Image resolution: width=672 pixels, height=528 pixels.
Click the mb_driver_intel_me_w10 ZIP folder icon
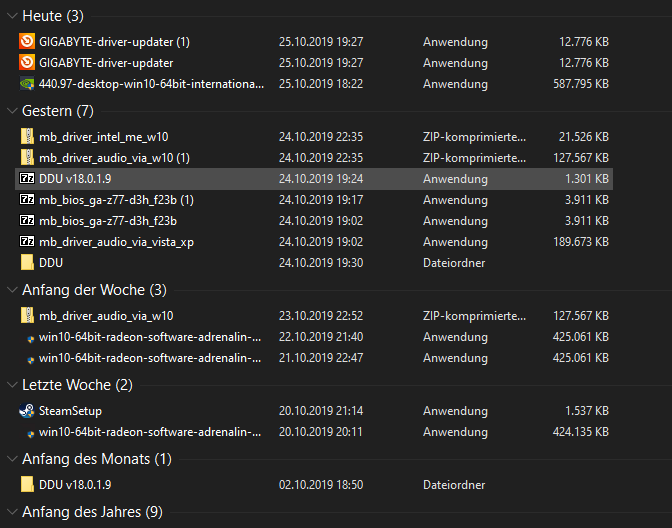(27, 136)
